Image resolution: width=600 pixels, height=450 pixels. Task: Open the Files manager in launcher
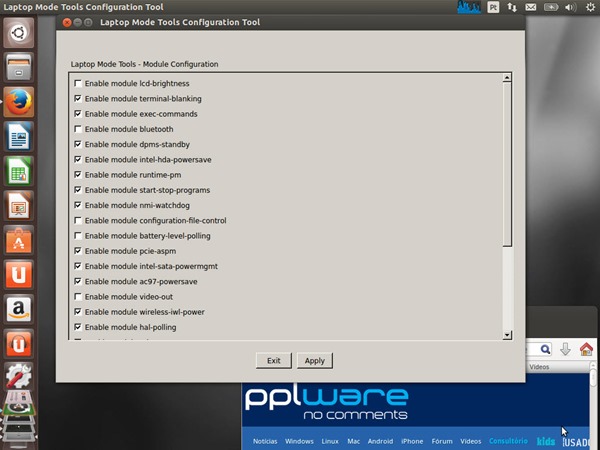(19, 68)
